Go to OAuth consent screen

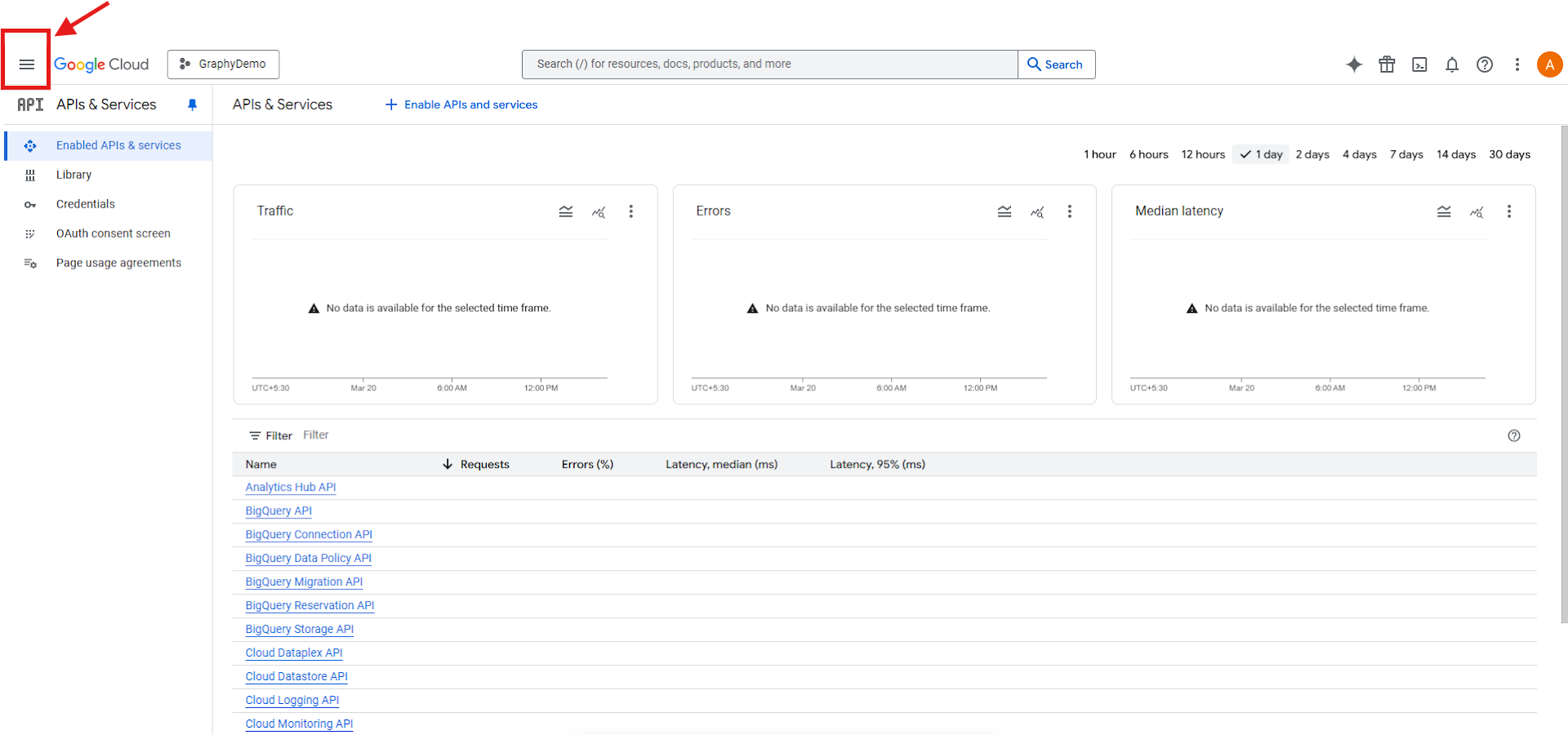click(x=113, y=234)
